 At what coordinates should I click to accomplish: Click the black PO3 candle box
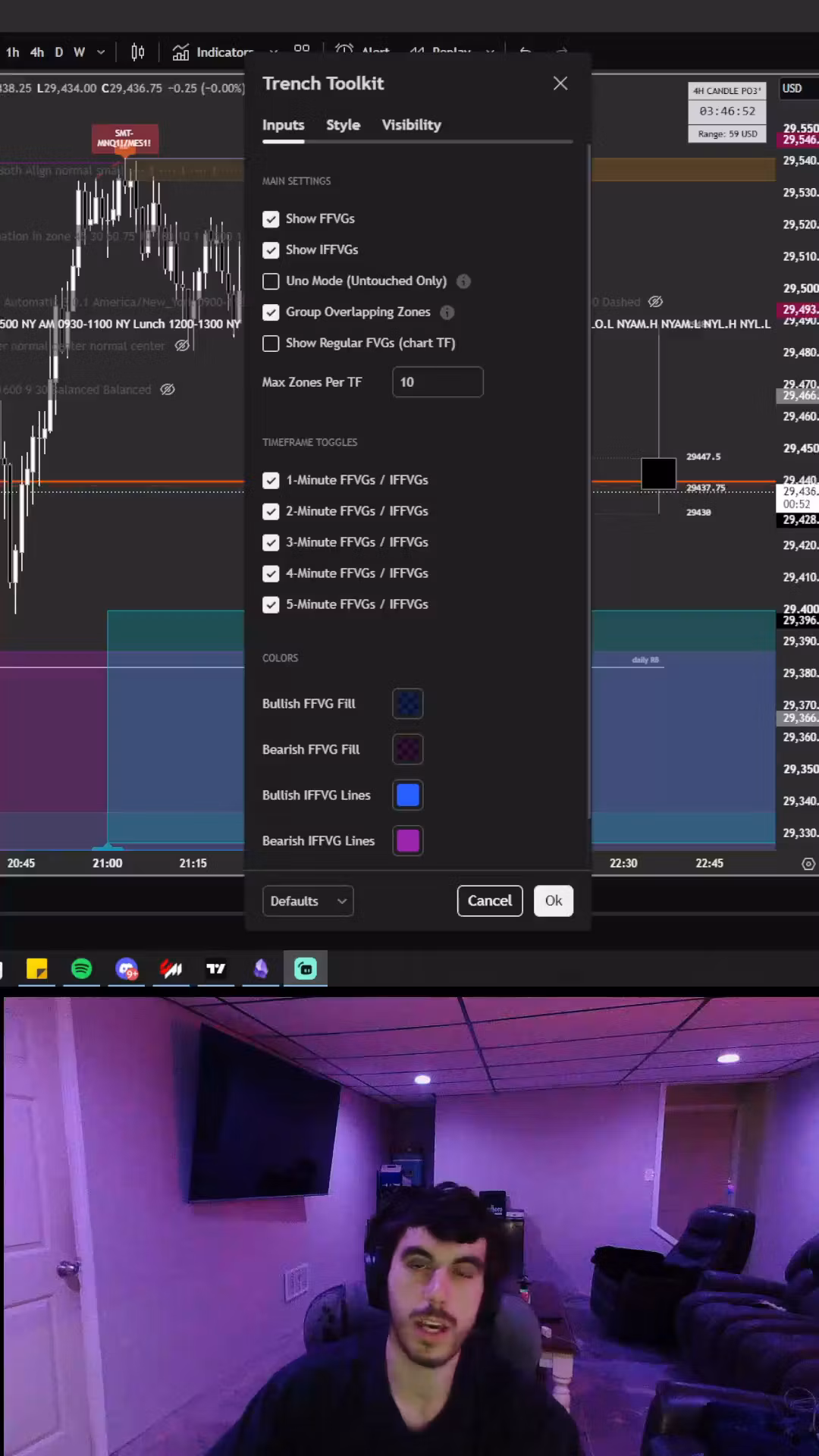click(658, 474)
